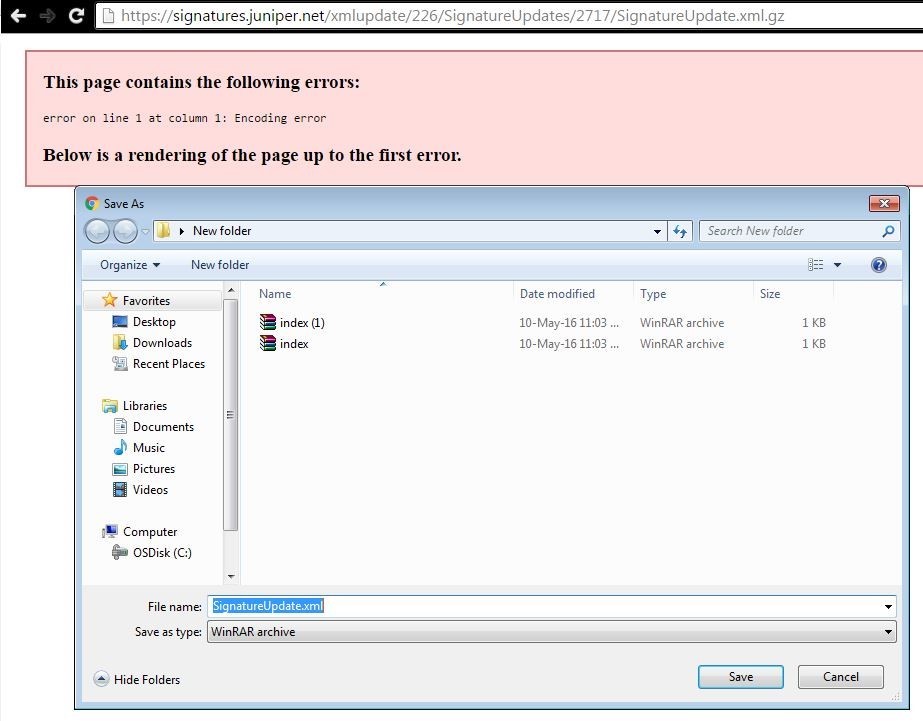Select Computer in the navigation pane
The height and width of the screenshot is (721, 923).
(150, 532)
